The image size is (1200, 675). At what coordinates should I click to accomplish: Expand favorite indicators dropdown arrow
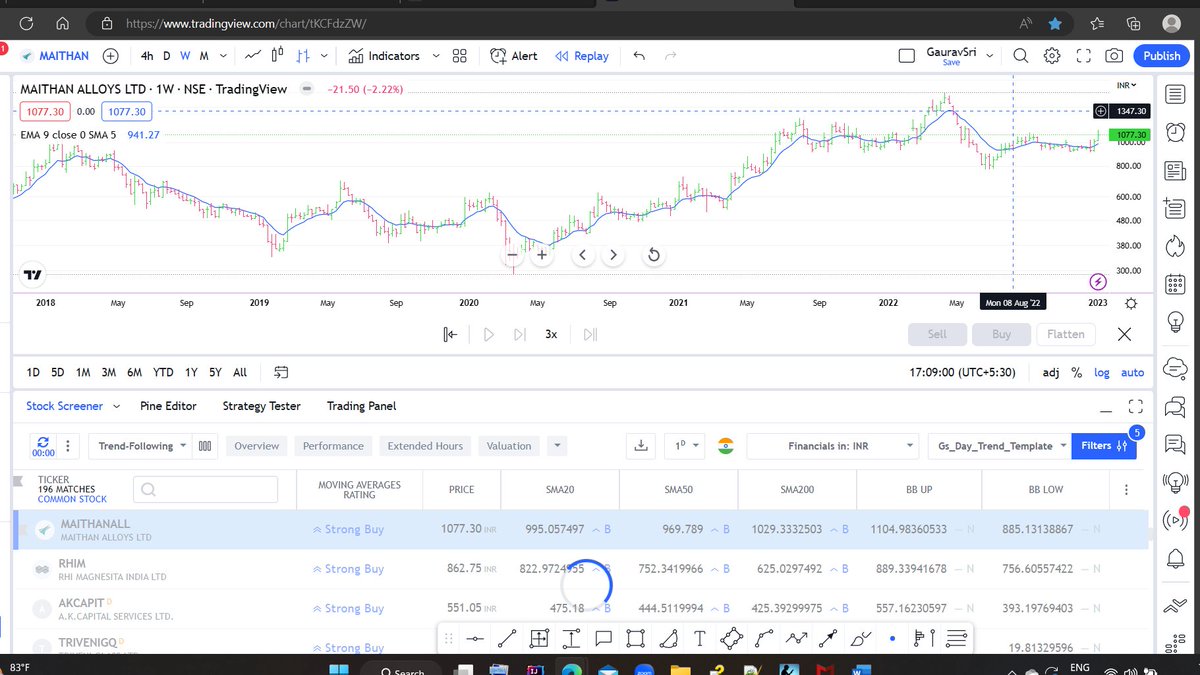pos(434,56)
